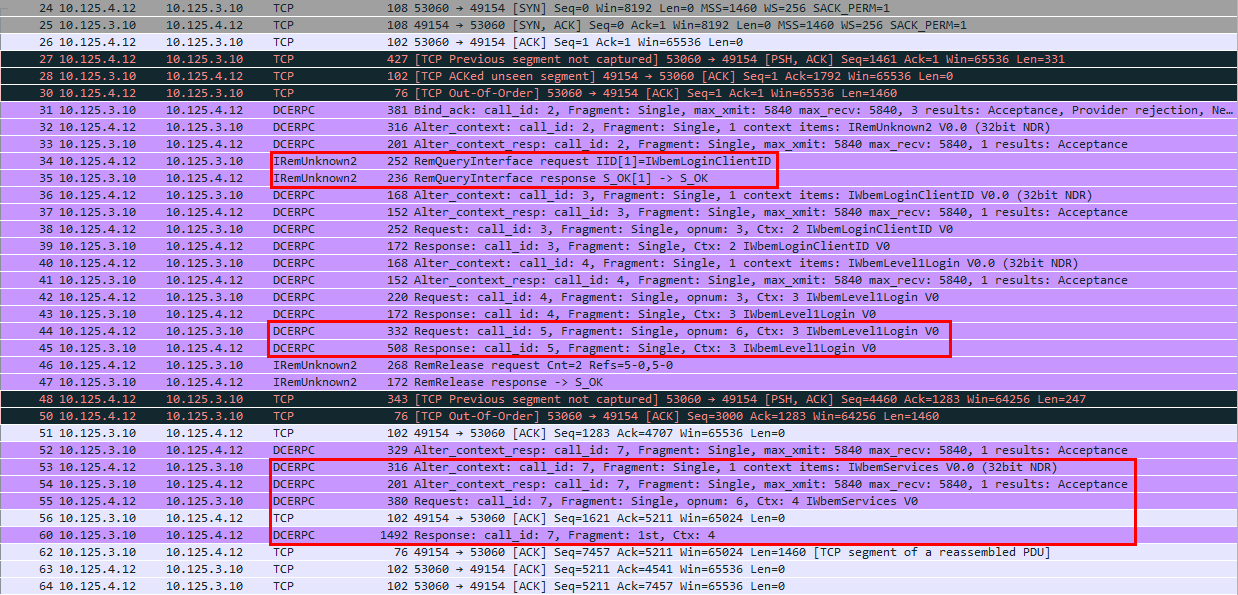Select packet 46, the RemRelease request row
Viewport: 1238px width, 595px height.
coord(600,365)
